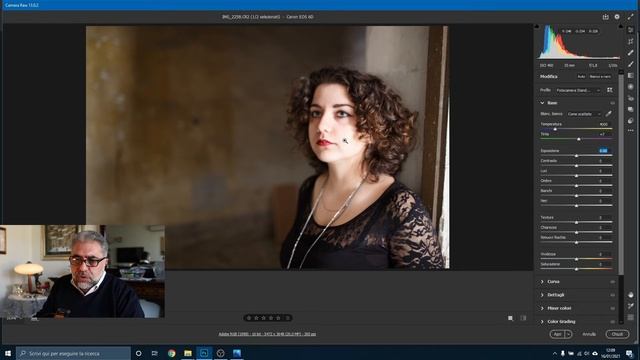Toggle the grid overlay icon
Viewport: 640px width, 360px height.
pyautogui.click(x=631, y=317)
